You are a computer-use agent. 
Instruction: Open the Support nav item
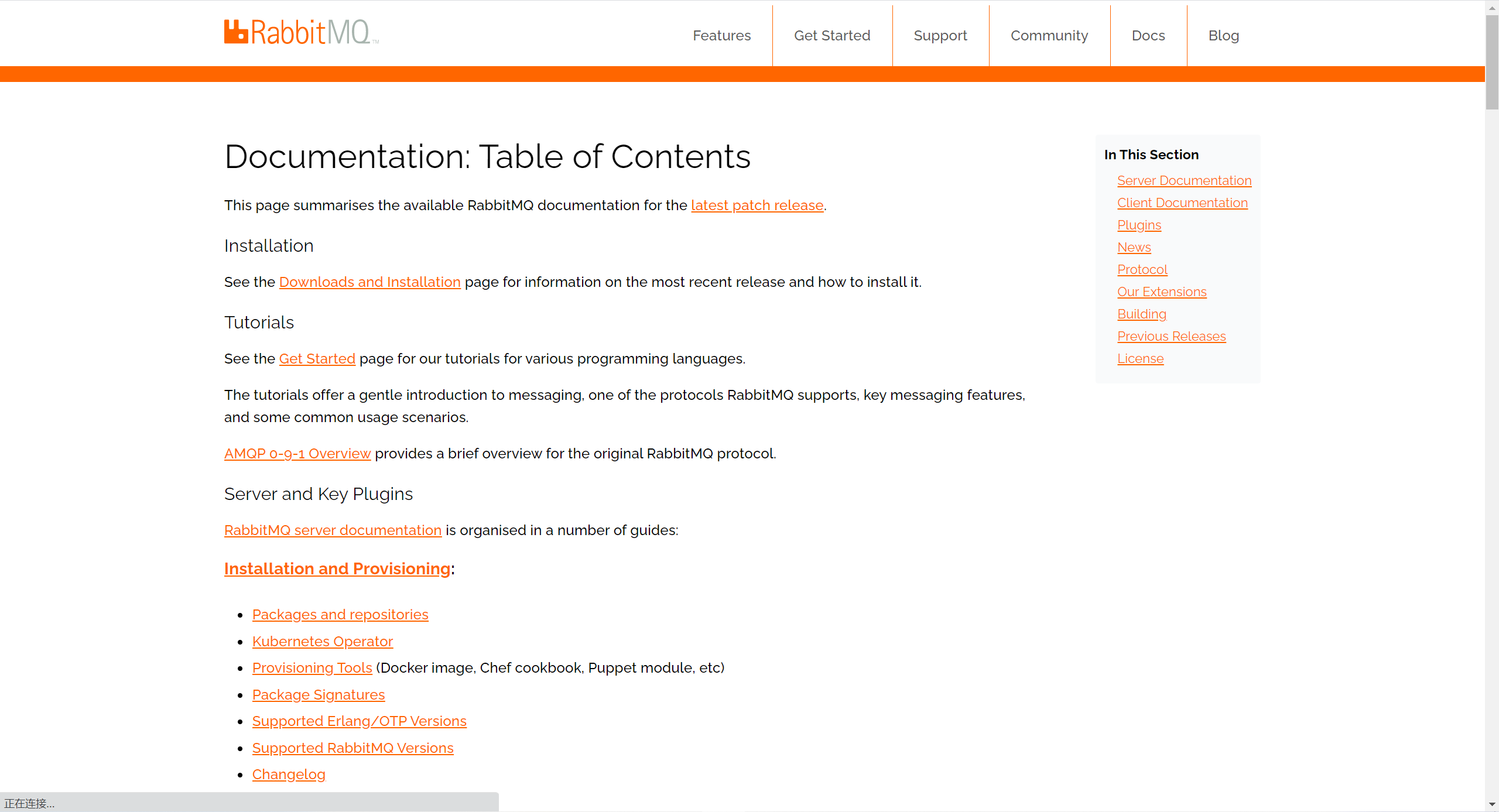[x=940, y=36]
